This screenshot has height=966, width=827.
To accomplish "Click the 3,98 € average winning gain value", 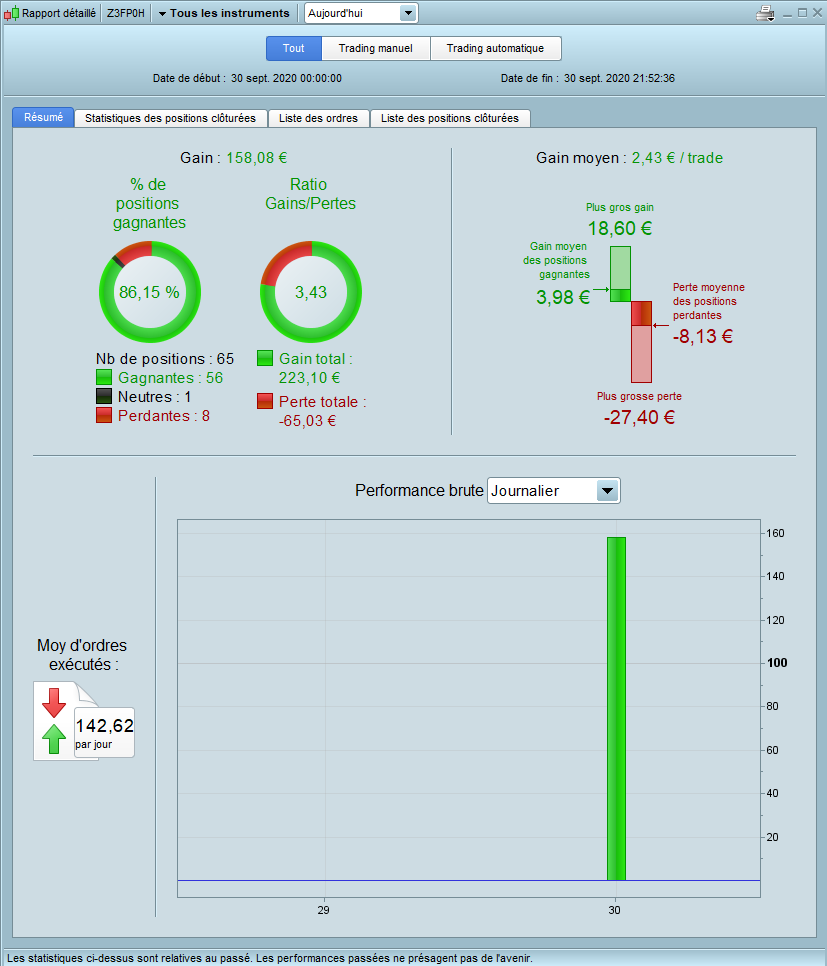I will click(563, 298).
